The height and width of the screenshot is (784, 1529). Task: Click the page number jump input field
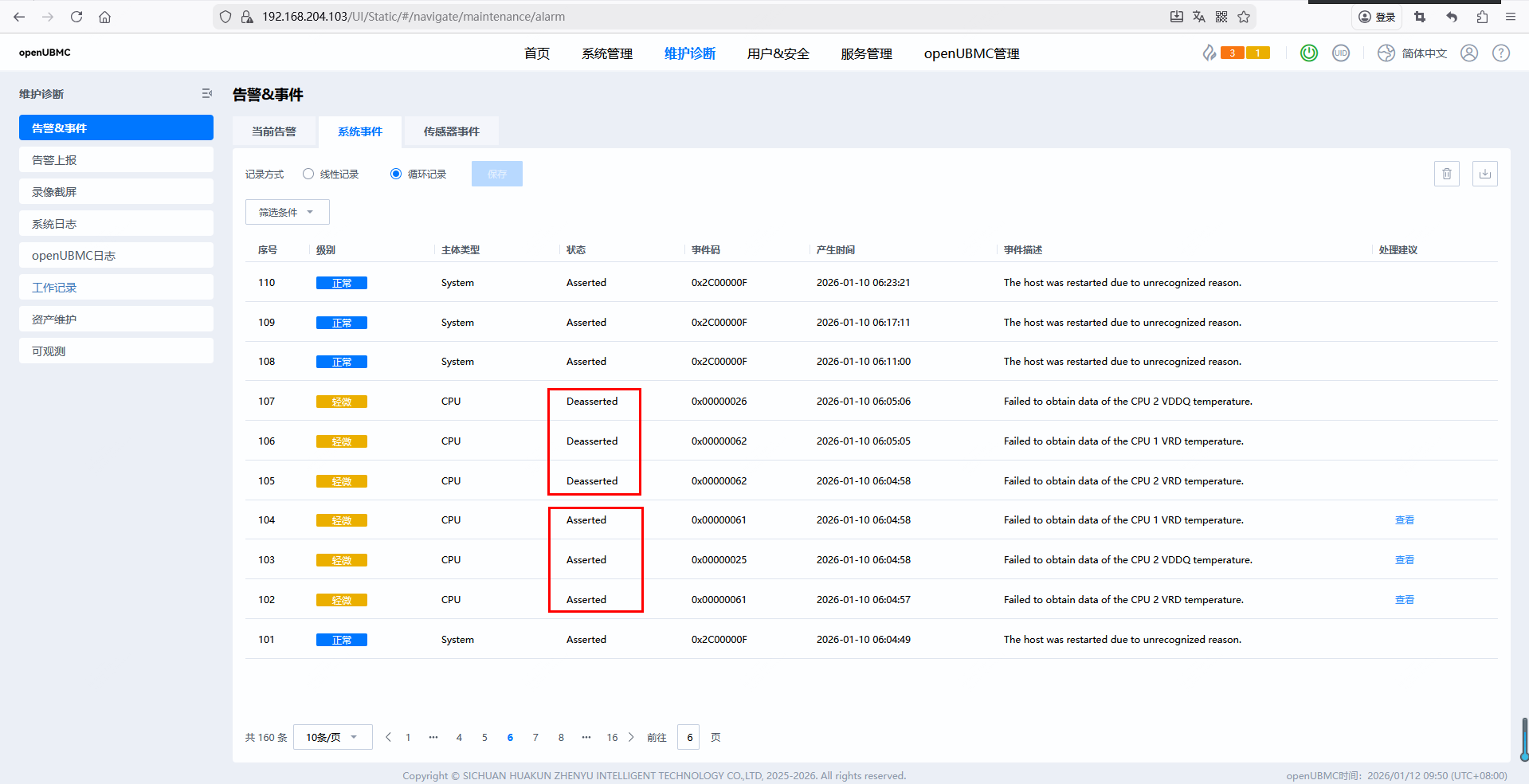coord(688,737)
